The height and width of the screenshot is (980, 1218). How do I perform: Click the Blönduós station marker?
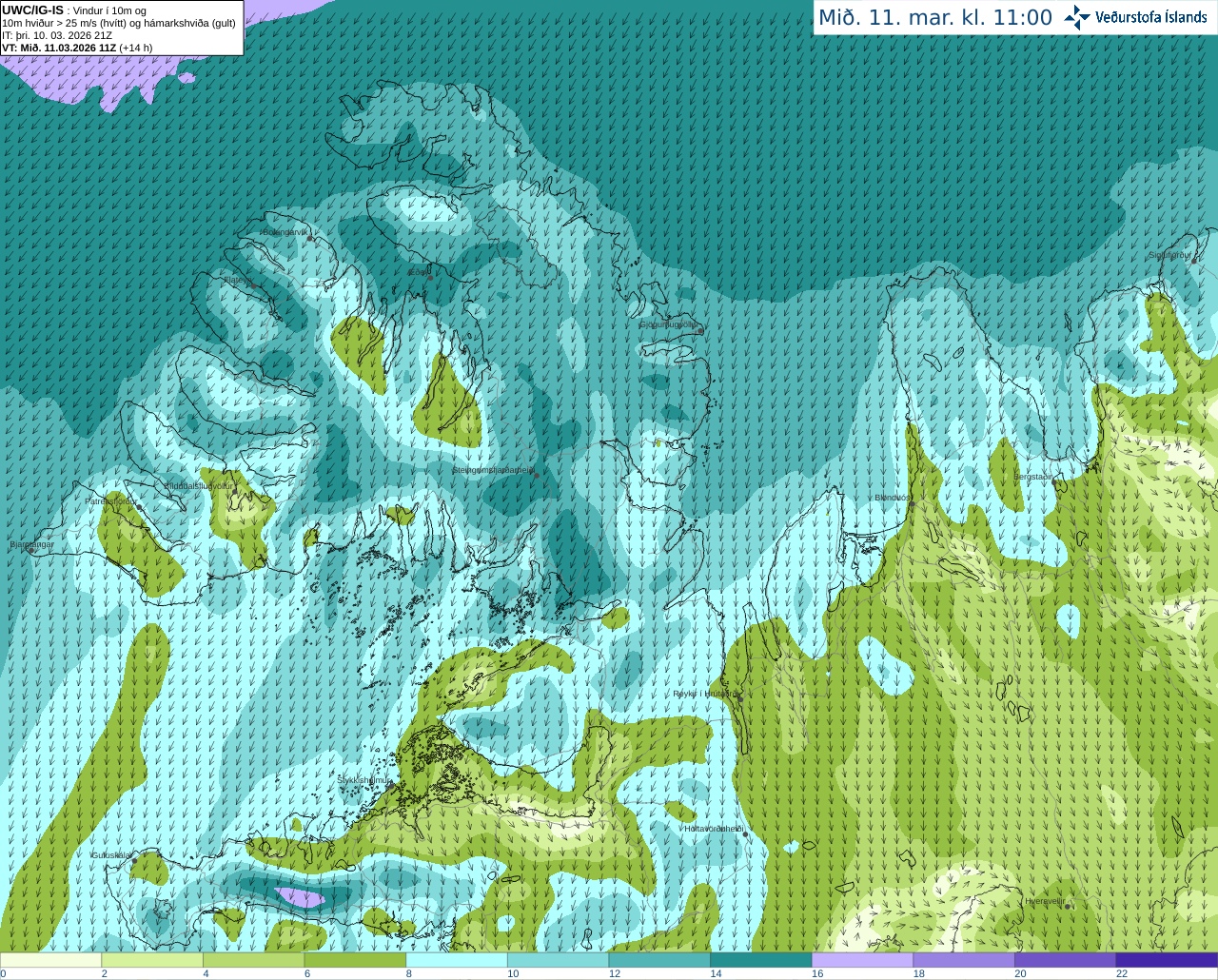912,504
